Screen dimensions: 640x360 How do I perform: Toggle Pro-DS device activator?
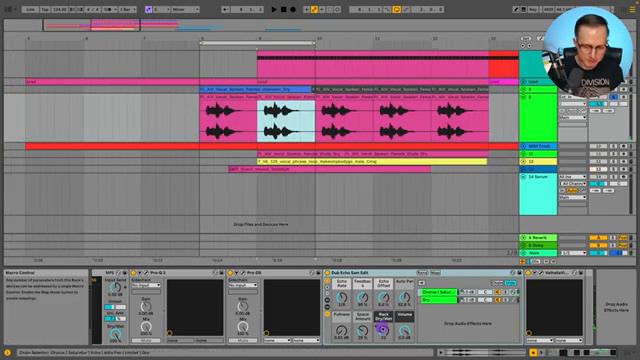tap(230, 273)
